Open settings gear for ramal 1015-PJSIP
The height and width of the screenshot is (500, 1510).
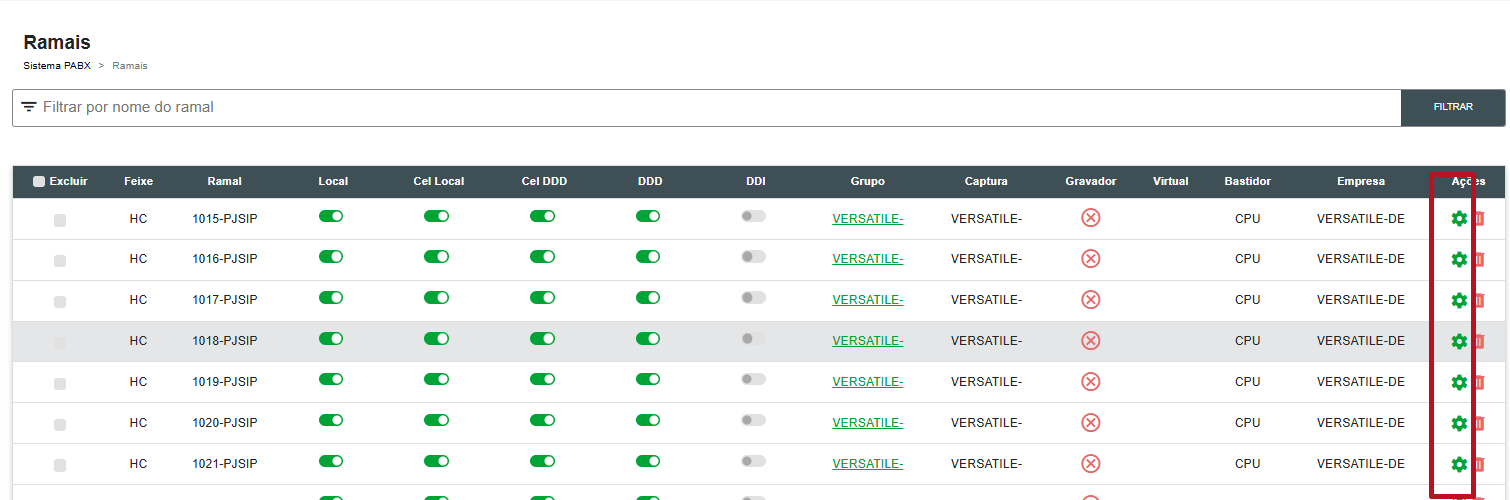pyautogui.click(x=1459, y=218)
